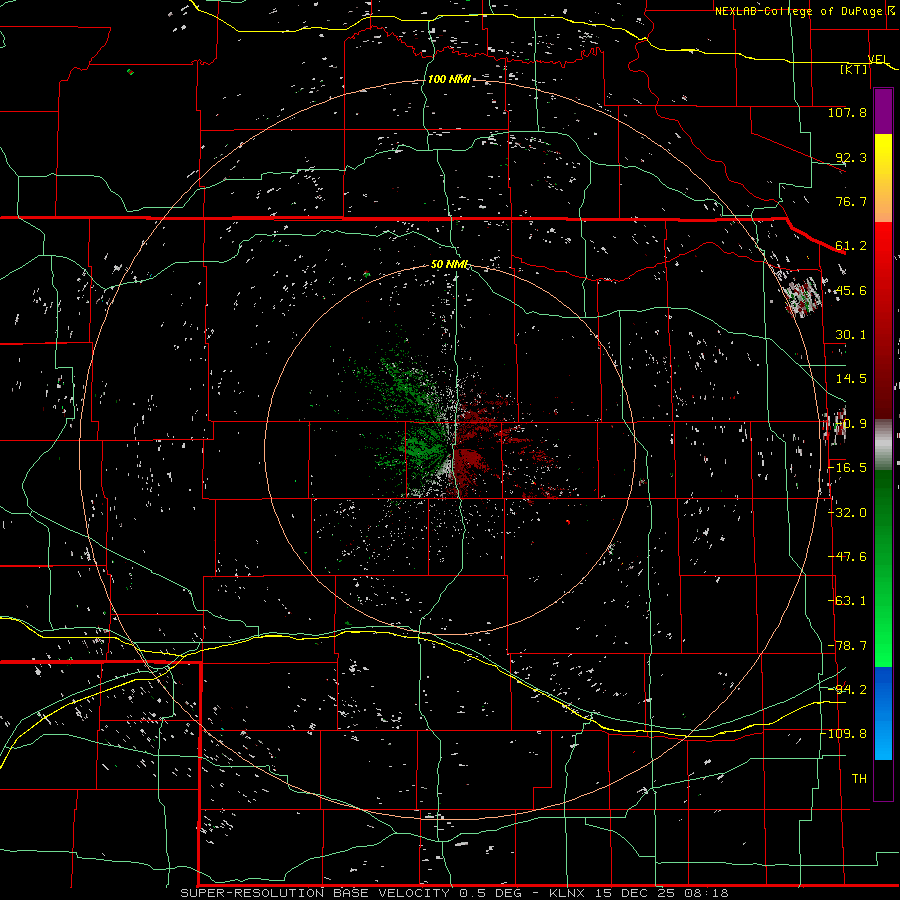The width and height of the screenshot is (900, 900).
Task: Select the -32.0 scale value
Action: pyautogui.click(x=847, y=513)
